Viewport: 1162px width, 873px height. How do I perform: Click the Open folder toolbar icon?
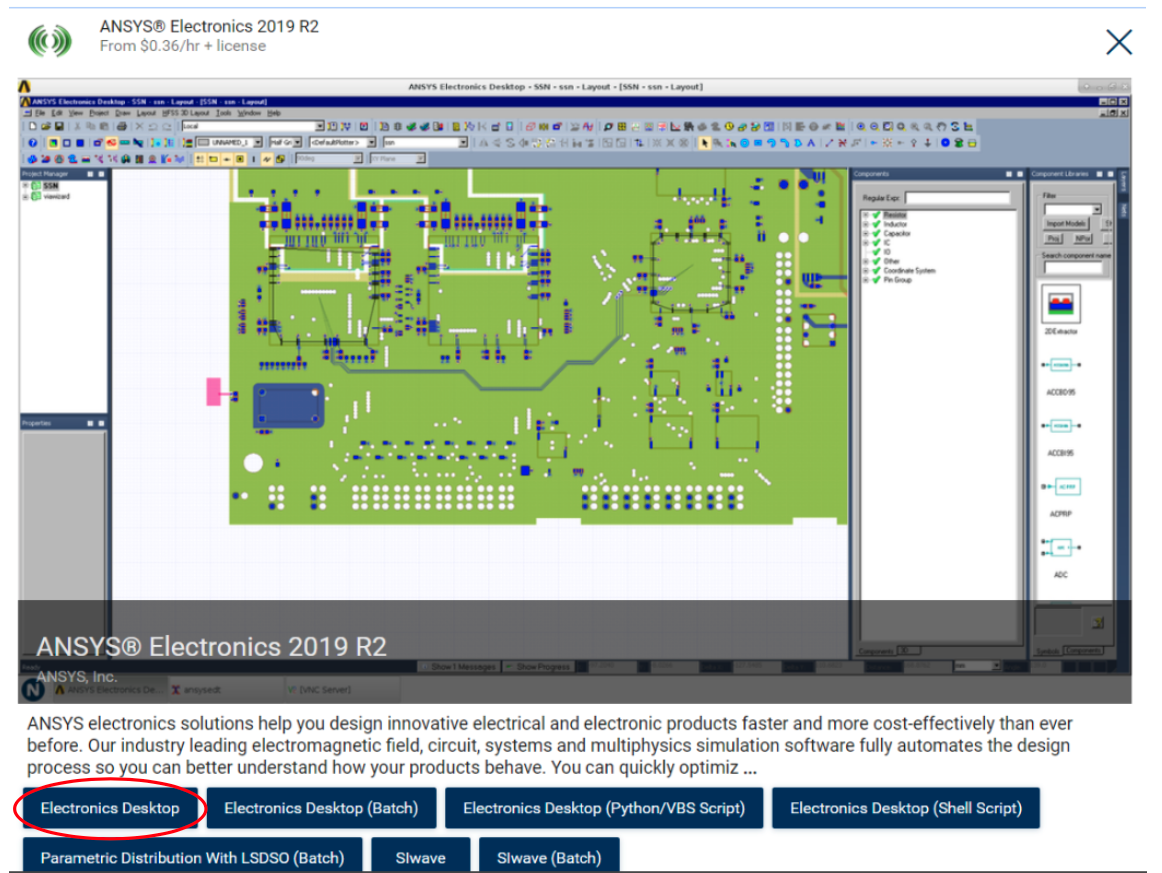pos(46,127)
